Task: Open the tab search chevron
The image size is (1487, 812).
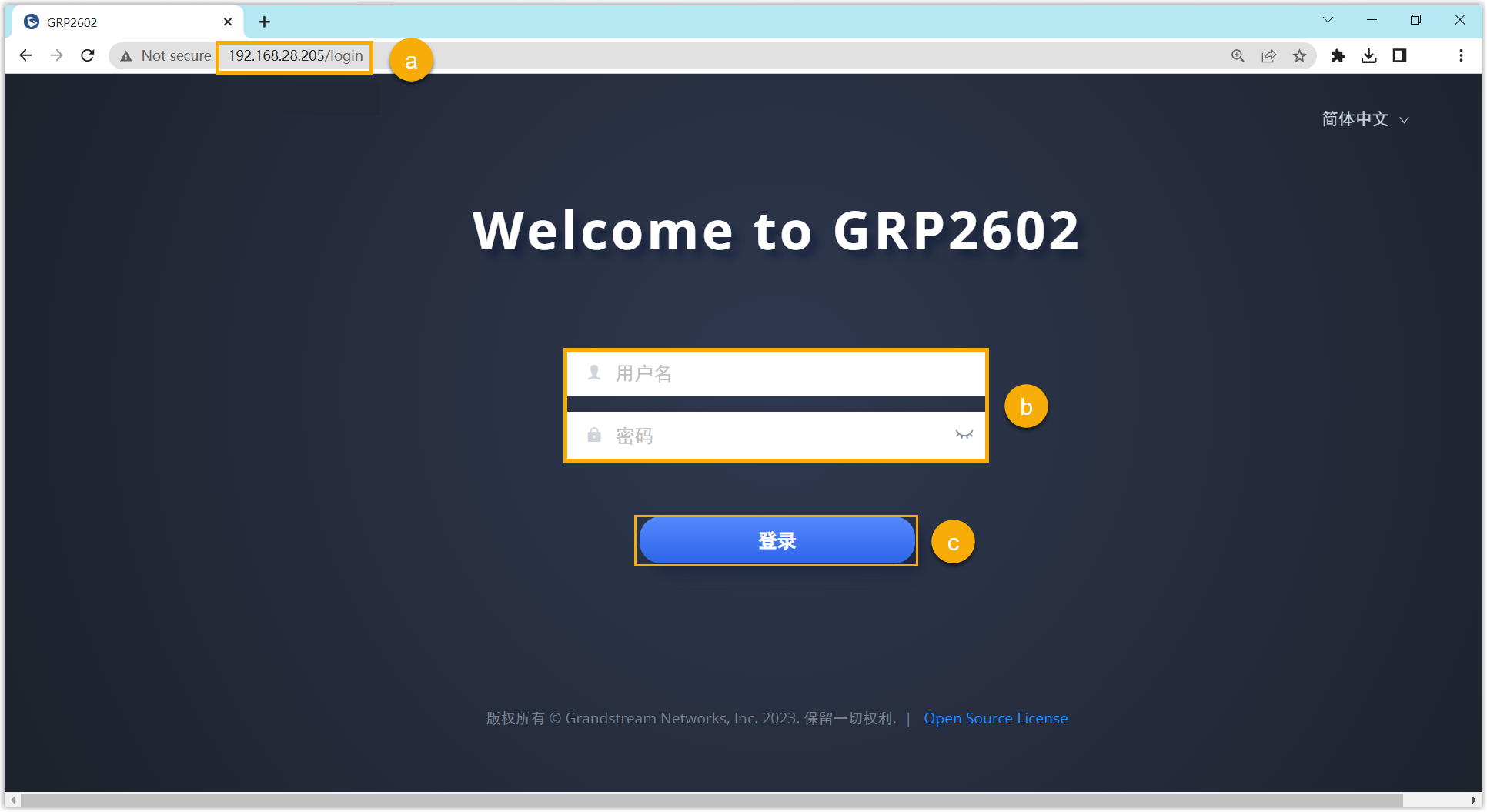Action: coord(1328,20)
